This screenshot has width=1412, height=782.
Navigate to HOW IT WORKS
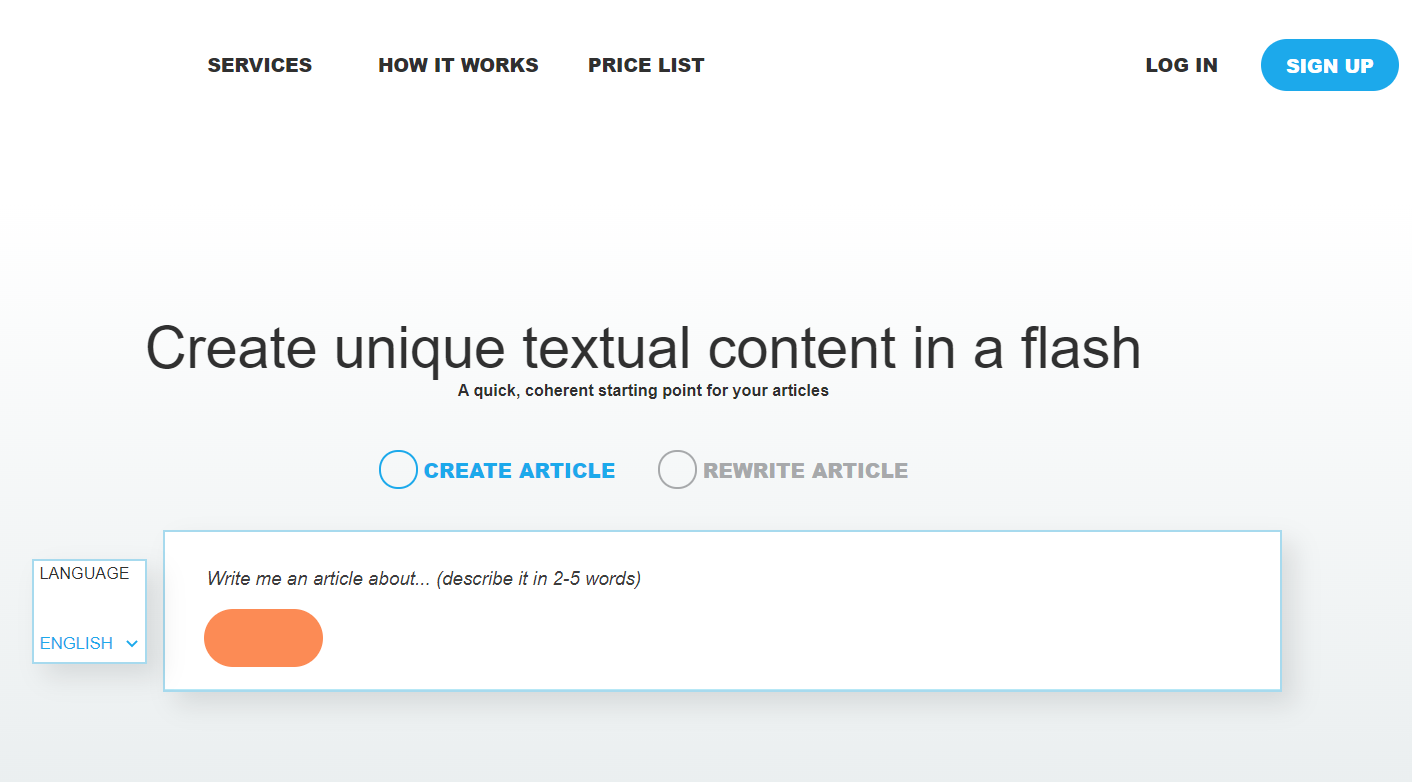(x=458, y=64)
